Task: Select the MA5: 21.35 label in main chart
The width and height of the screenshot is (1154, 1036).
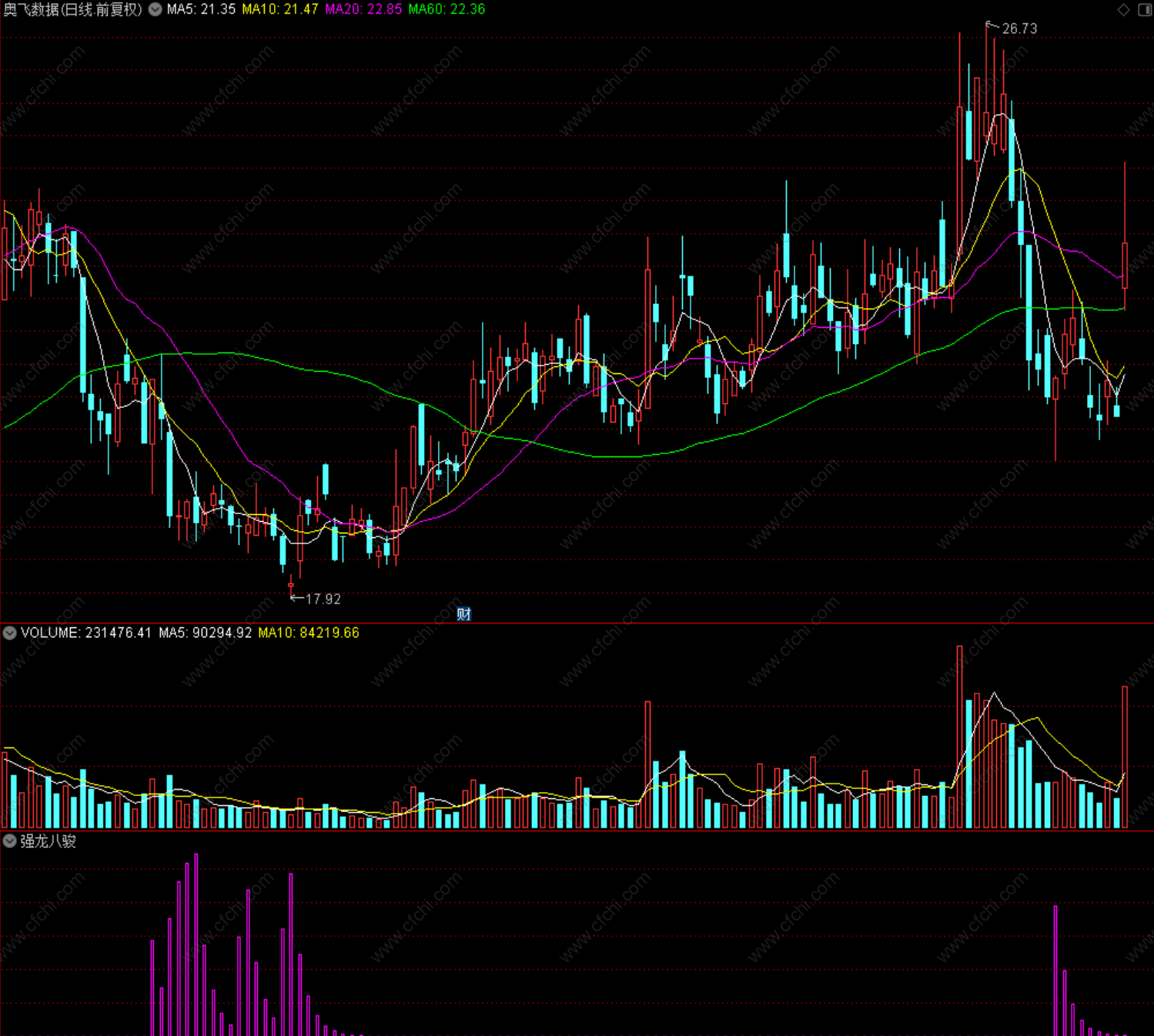Action: point(201,9)
